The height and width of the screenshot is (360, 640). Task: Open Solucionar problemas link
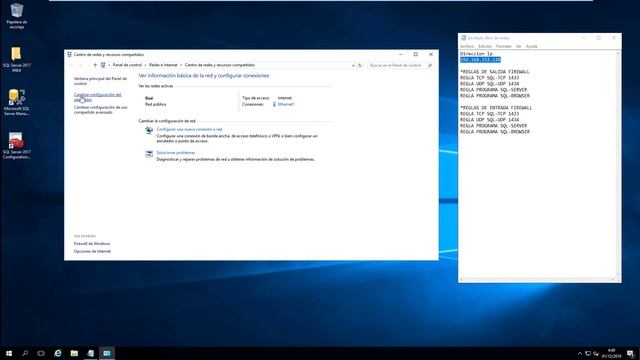[176, 153]
